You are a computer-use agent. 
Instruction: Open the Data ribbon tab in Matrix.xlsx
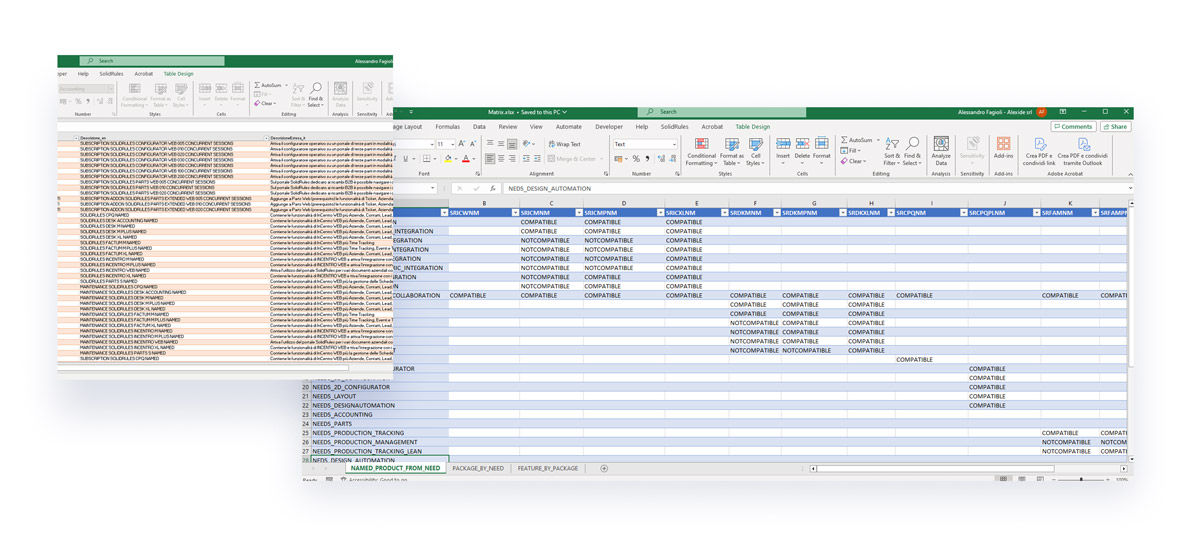point(479,127)
